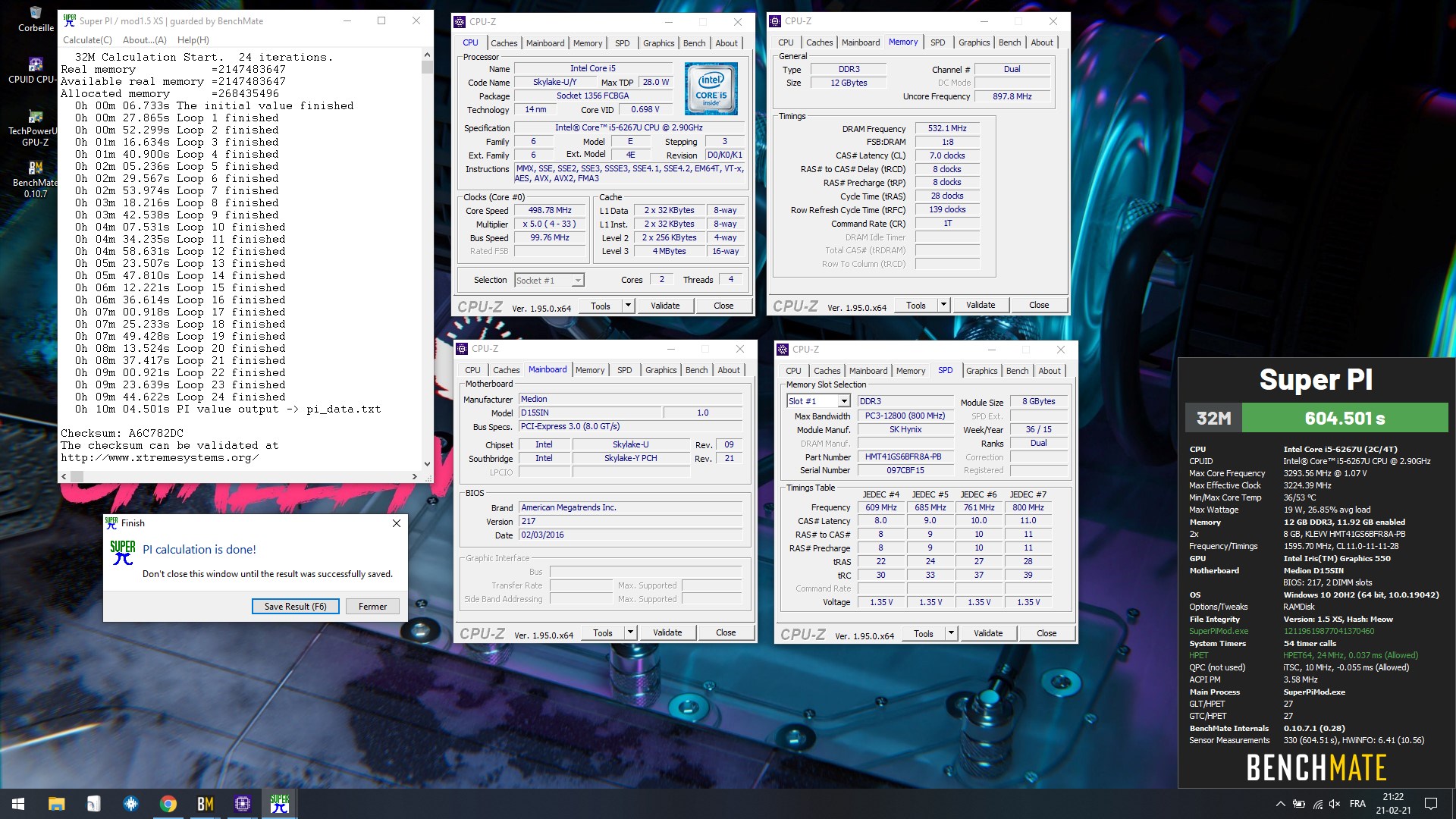Viewport: 1456px width, 819px height.
Task: Select SPD tab in CPU-Z CPU window
Action: coord(623,43)
